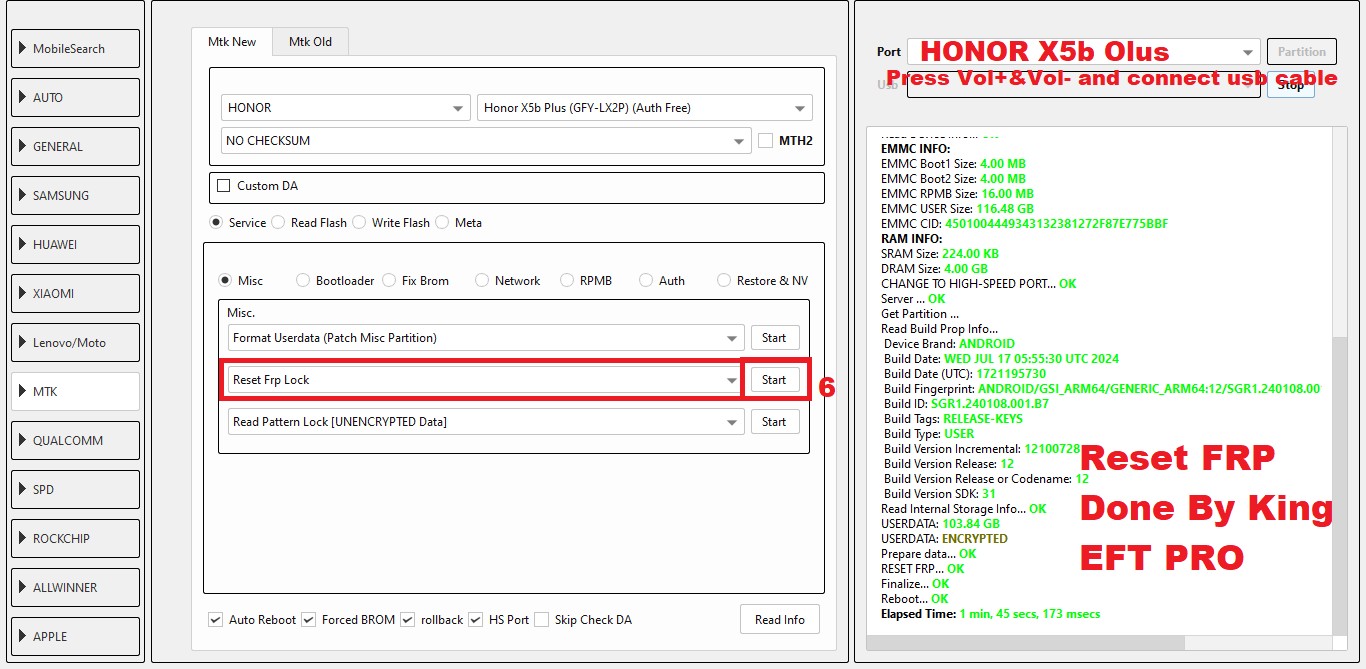Screen dimensions: 1366x669
Task: Switch to the Mtk New tab
Action: pos(232,42)
